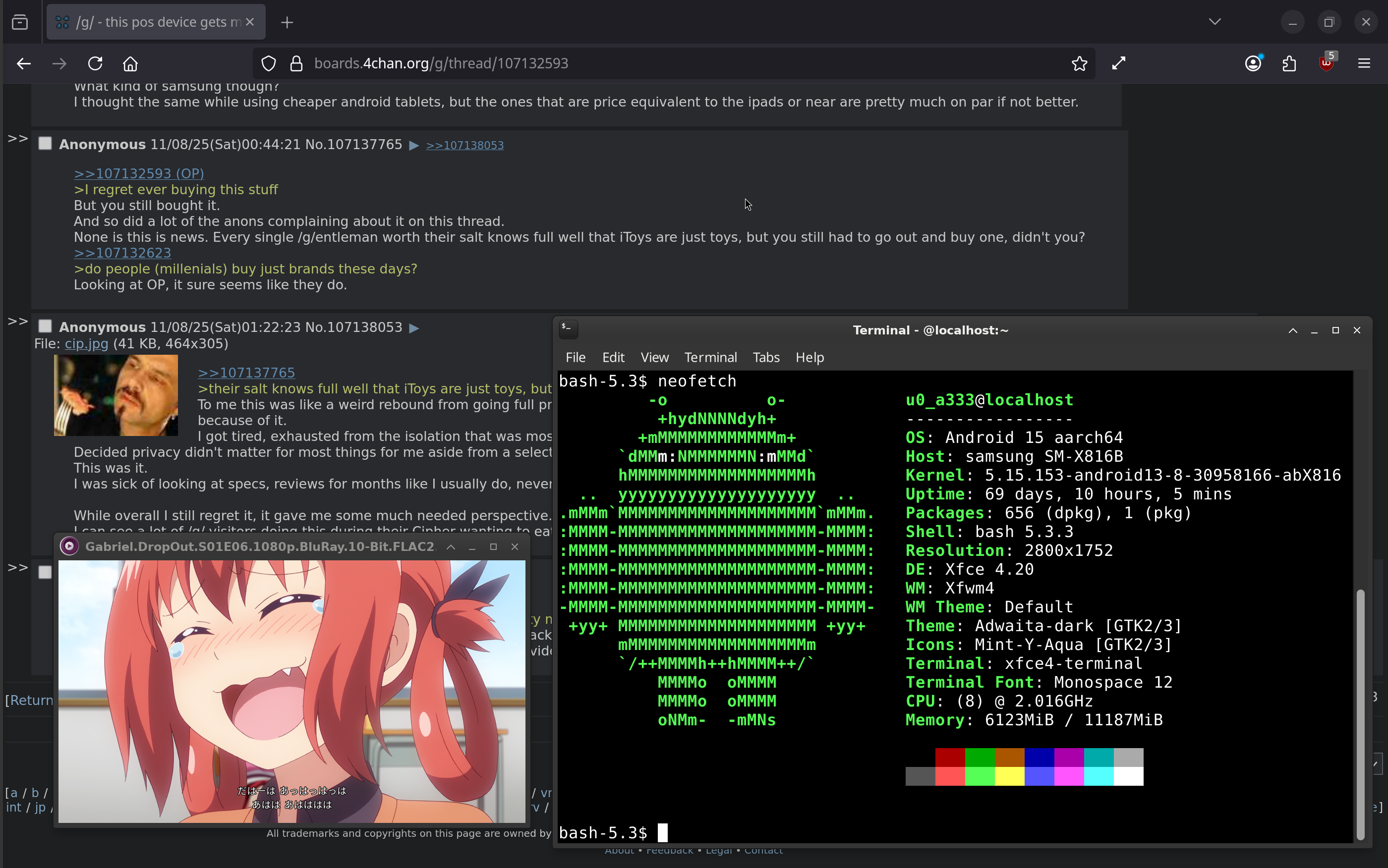Open Firefox account profile icon
The image size is (1388, 868).
pyautogui.click(x=1253, y=63)
